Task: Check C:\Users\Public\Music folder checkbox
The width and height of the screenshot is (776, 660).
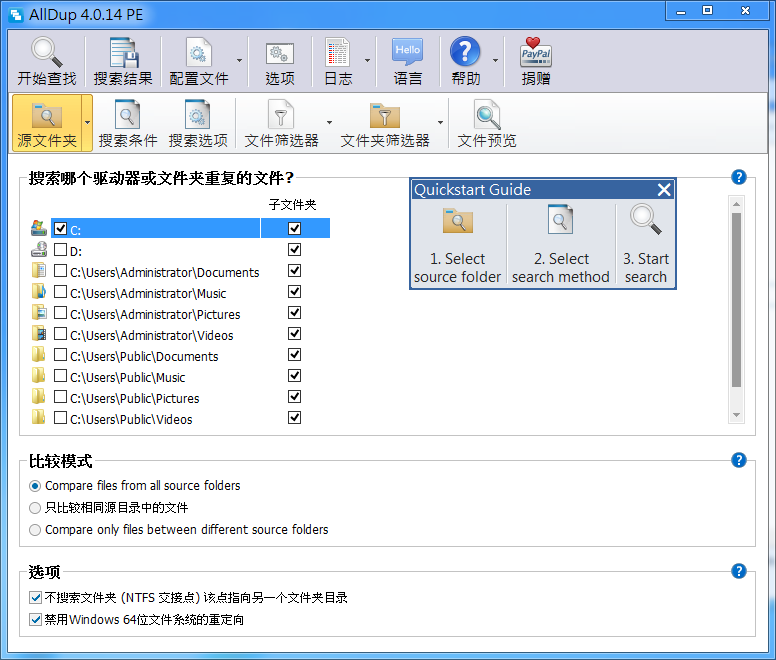Action: pyautogui.click(x=60, y=376)
